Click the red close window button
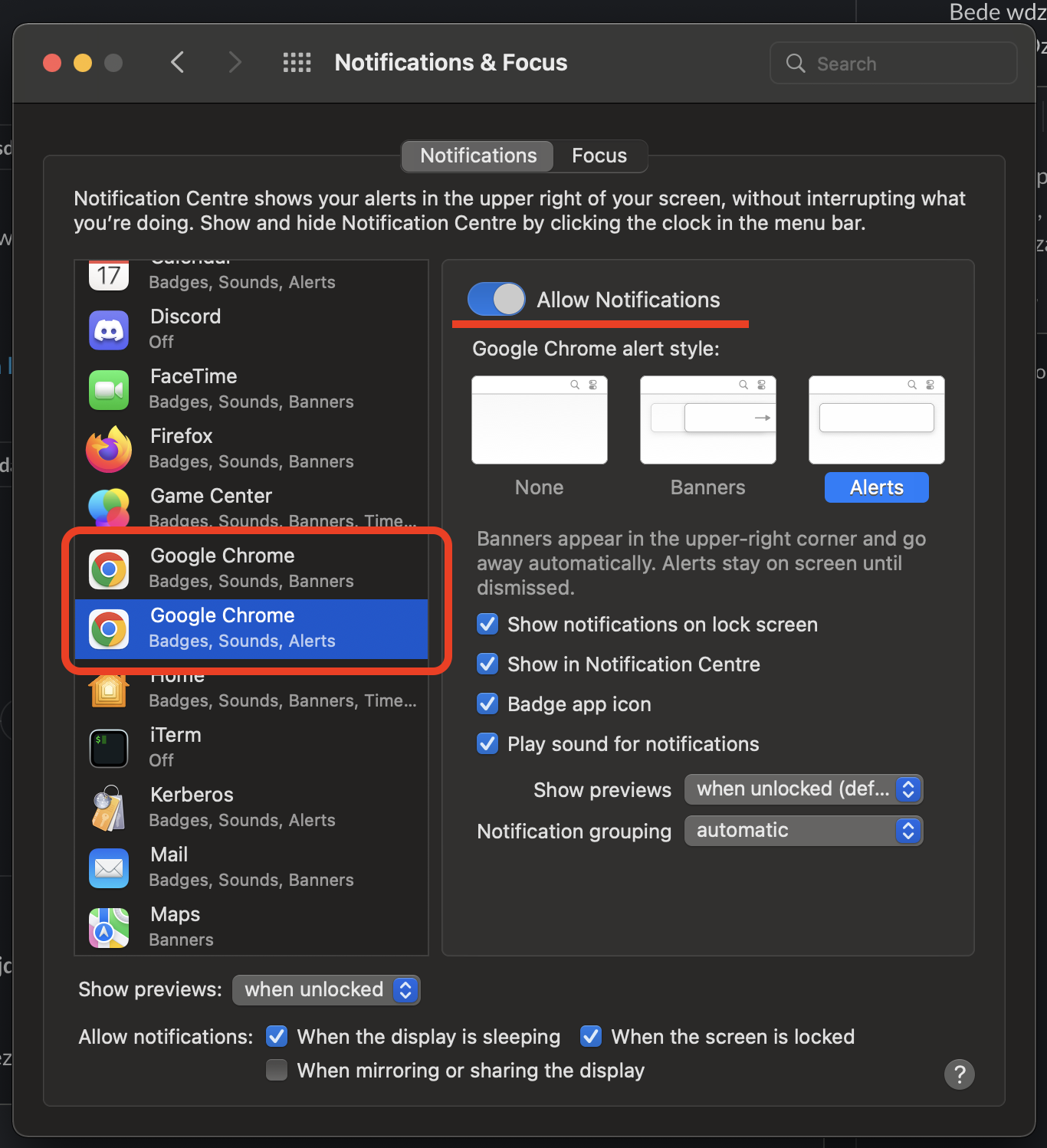1047x1148 pixels. tap(52, 63)
